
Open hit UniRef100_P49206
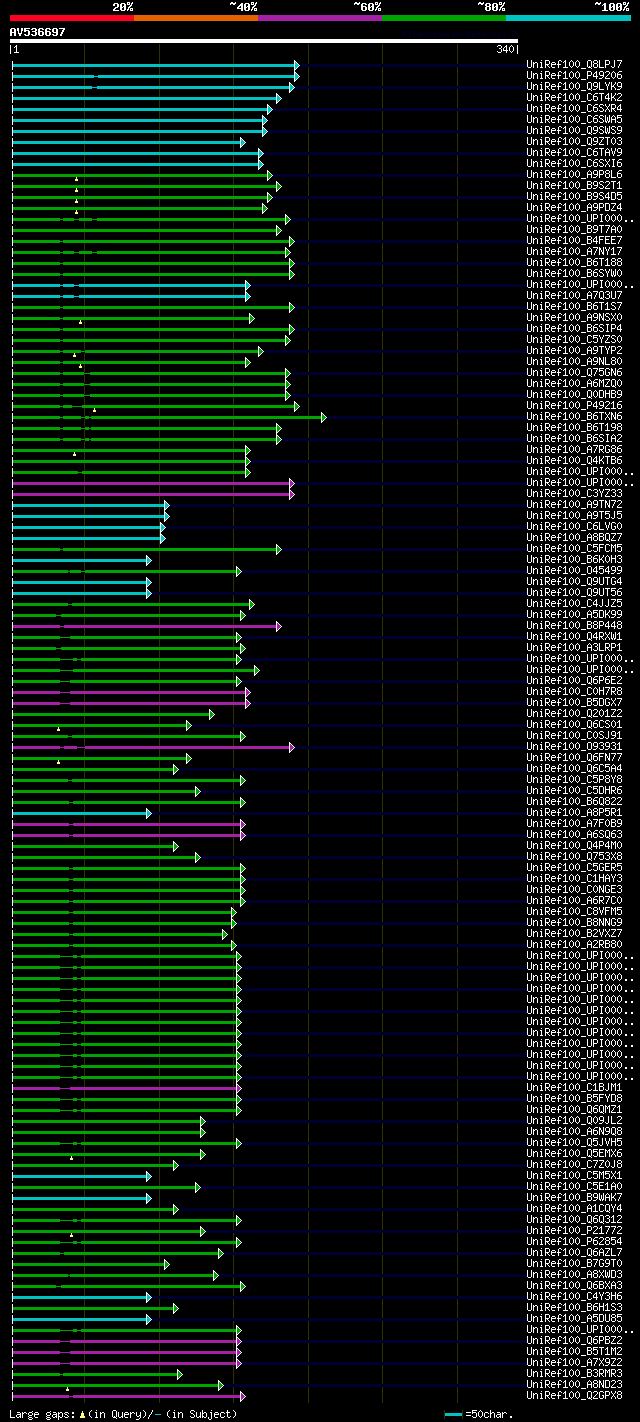[575, 75]
